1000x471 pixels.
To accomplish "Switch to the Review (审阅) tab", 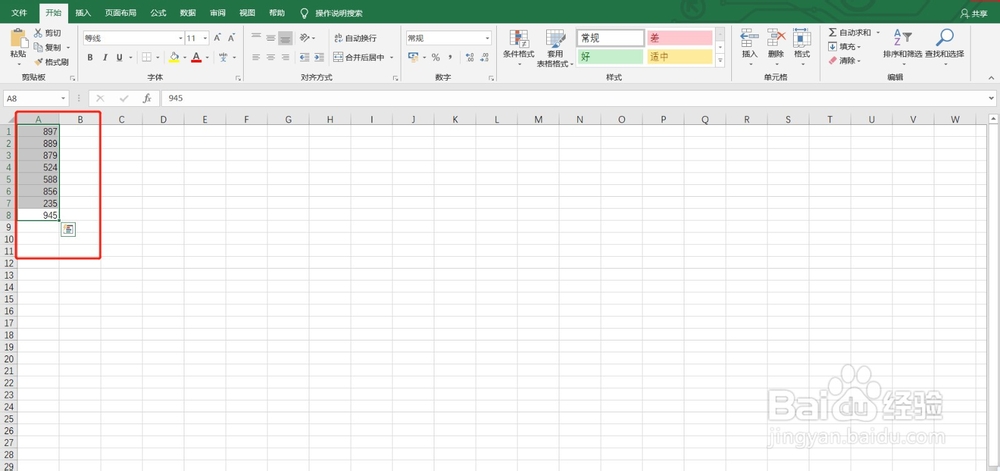I will point(217,13).
